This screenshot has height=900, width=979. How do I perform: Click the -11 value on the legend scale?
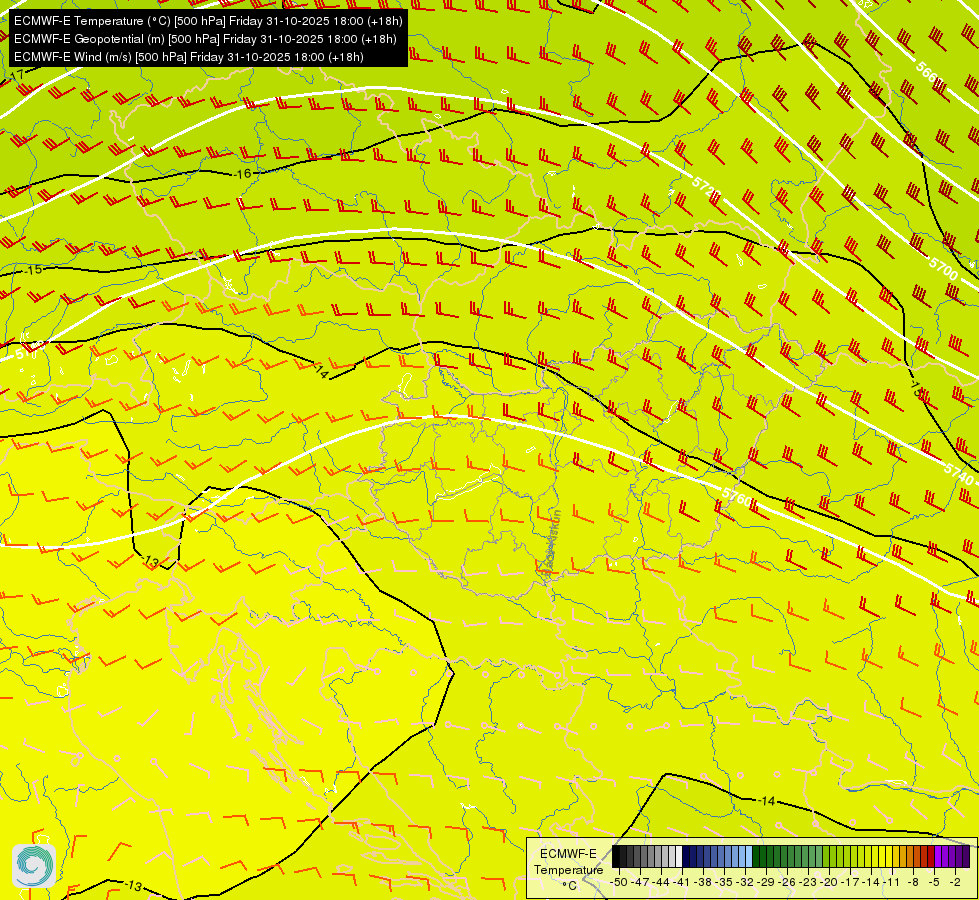[892, 882]
